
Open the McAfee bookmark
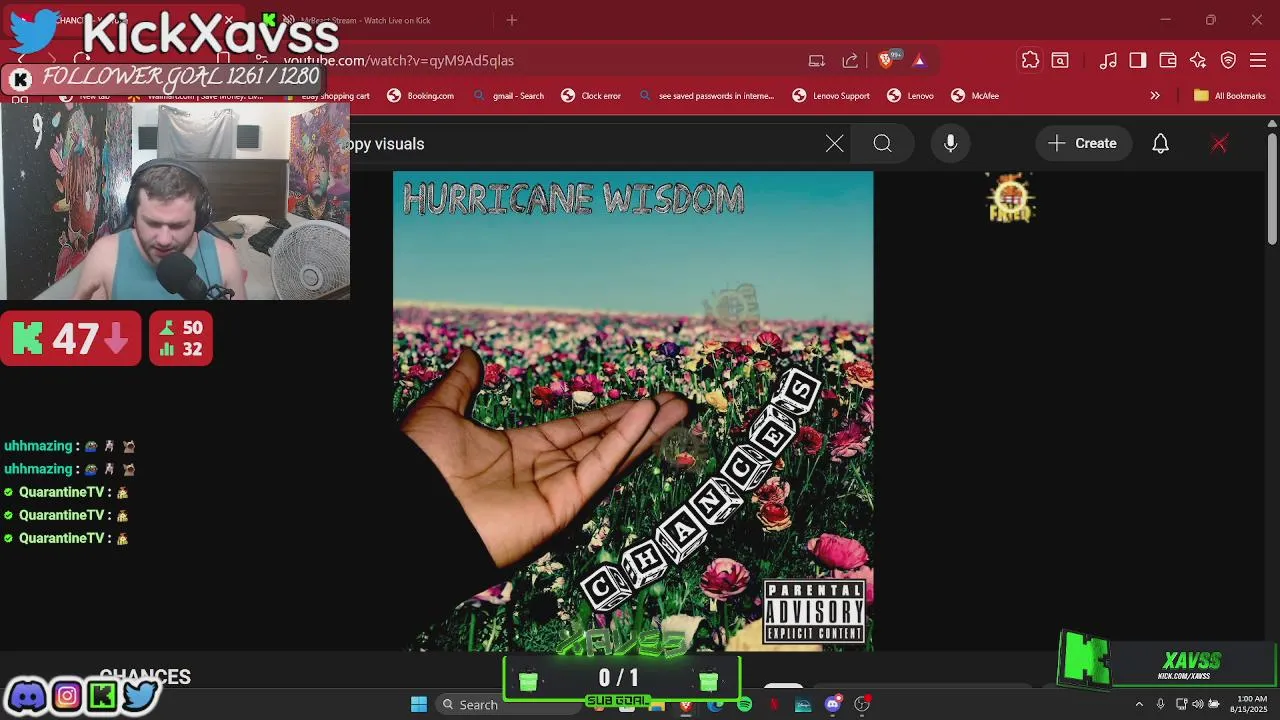(975, 96)
